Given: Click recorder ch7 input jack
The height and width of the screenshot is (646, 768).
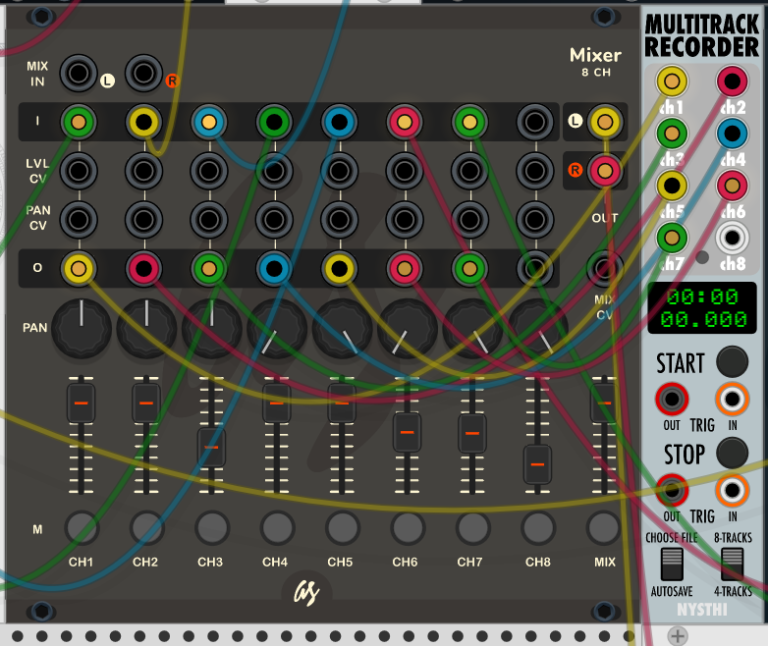Looking at the screenshot, I should pyautogui.click(x=672, y=238).
